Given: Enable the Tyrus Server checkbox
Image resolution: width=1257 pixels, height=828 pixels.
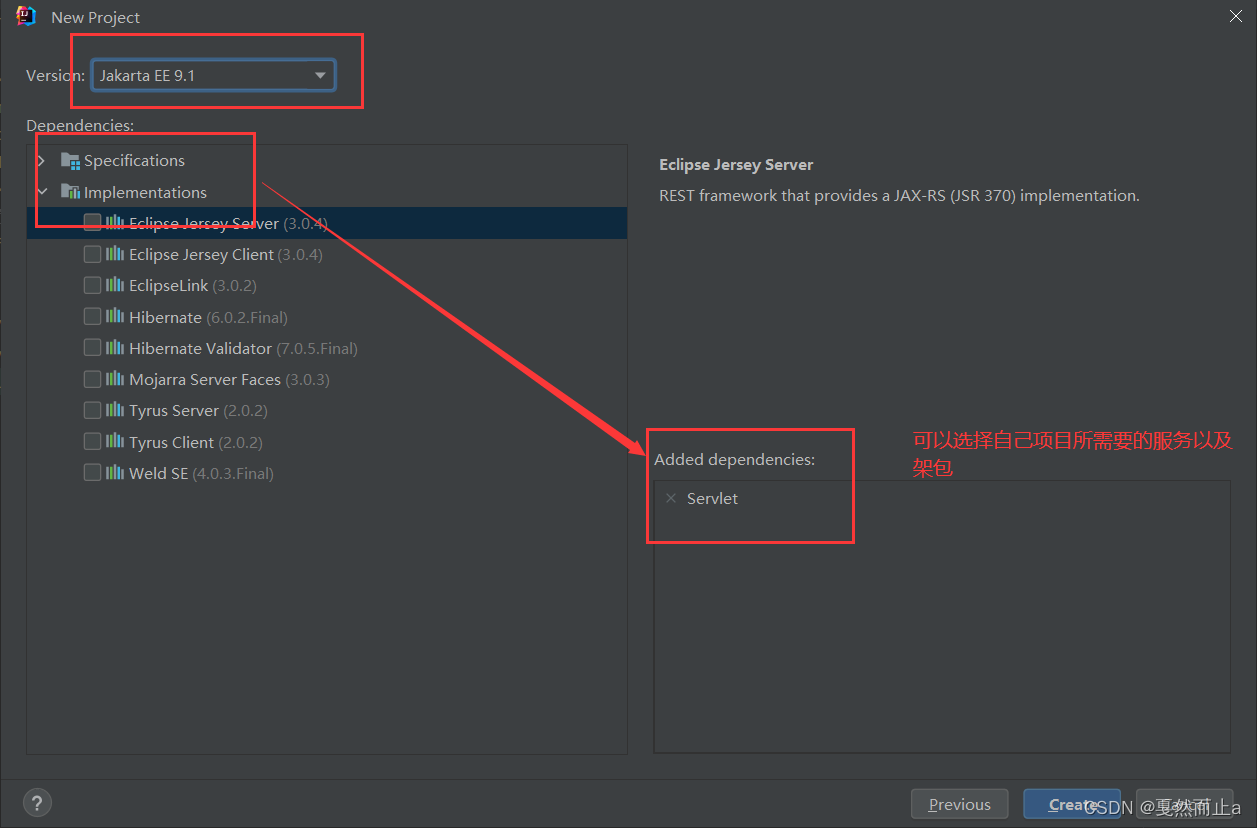Looking at the screenshot, I should click(92, 410).
